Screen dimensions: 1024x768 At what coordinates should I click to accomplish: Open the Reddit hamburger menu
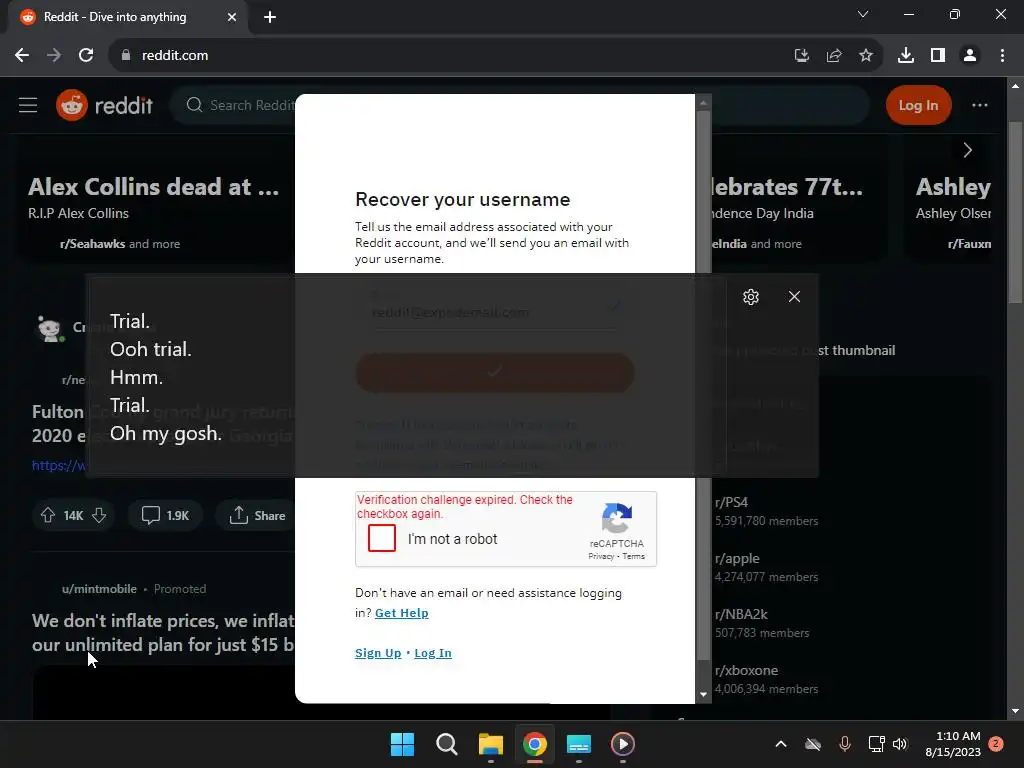[28, 105]
